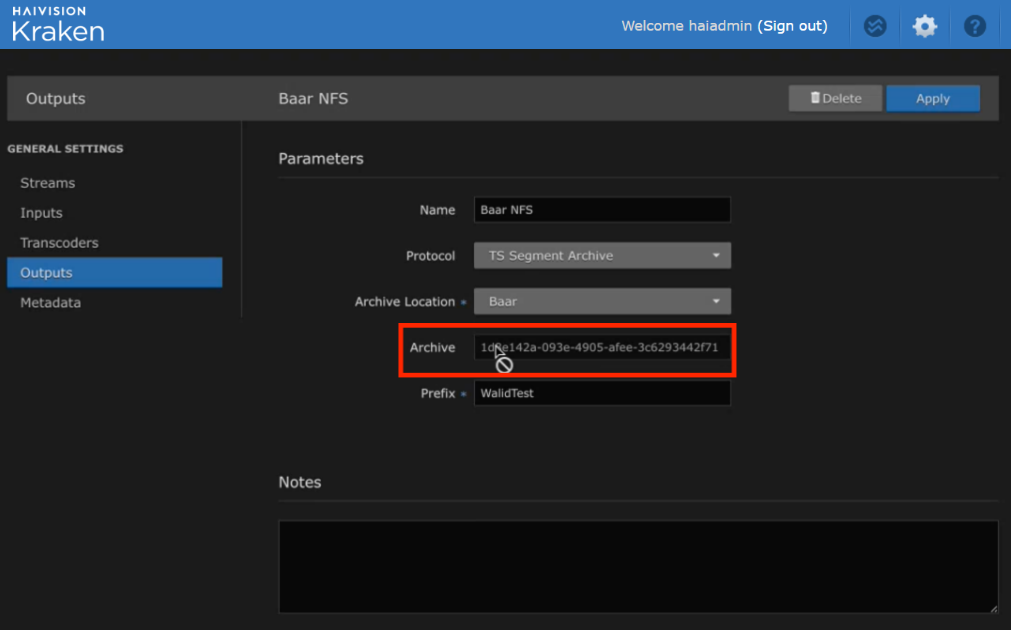Viewport: 1011px width, 630px height.
Task: Open the Metadata section
Action: pyautogui.click(x=50, y=303)
